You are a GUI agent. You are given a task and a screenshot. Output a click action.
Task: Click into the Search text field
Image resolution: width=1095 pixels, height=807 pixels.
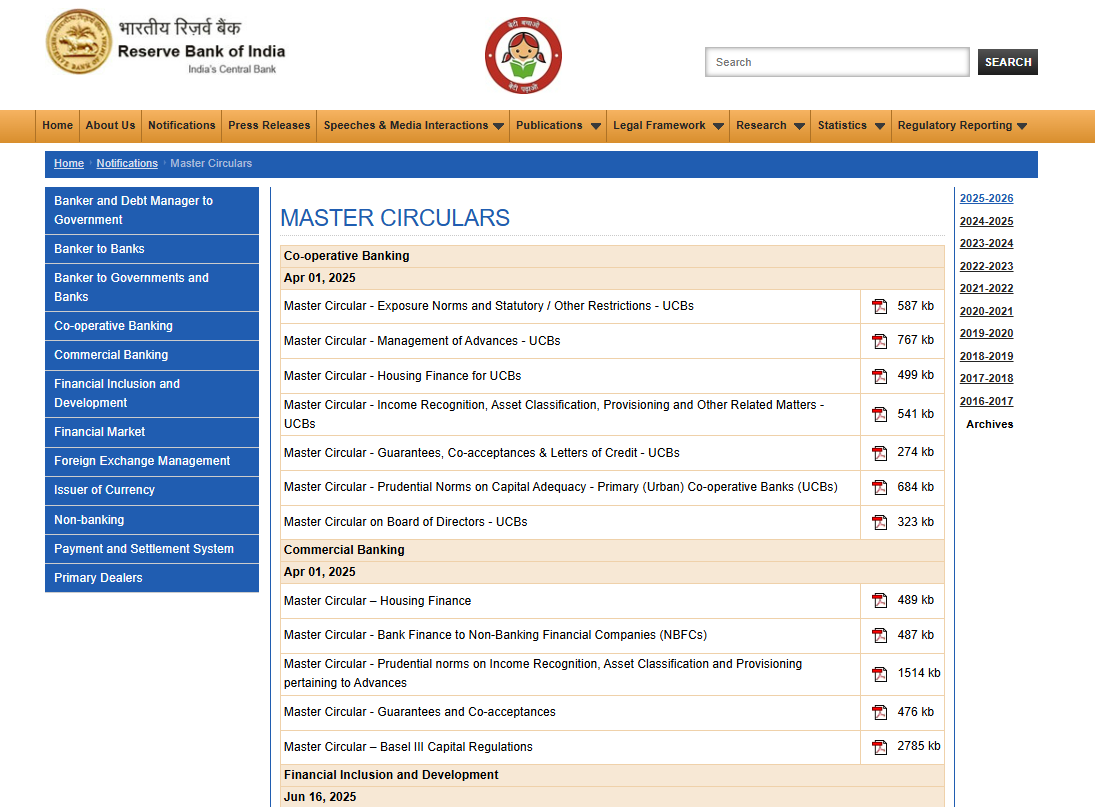[x=836, y=62]
